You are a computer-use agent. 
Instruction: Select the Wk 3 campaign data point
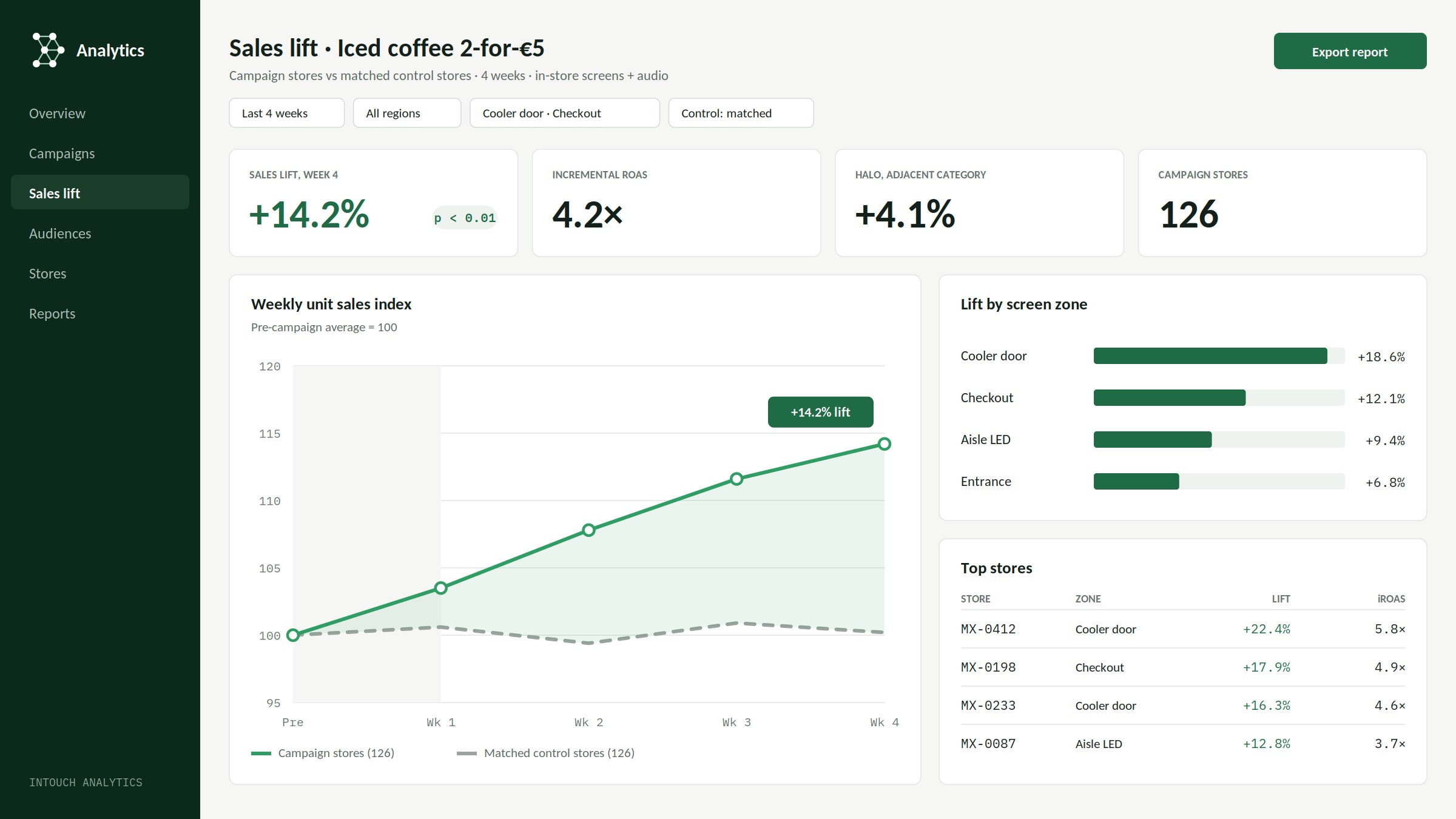(x=736, y=479)
